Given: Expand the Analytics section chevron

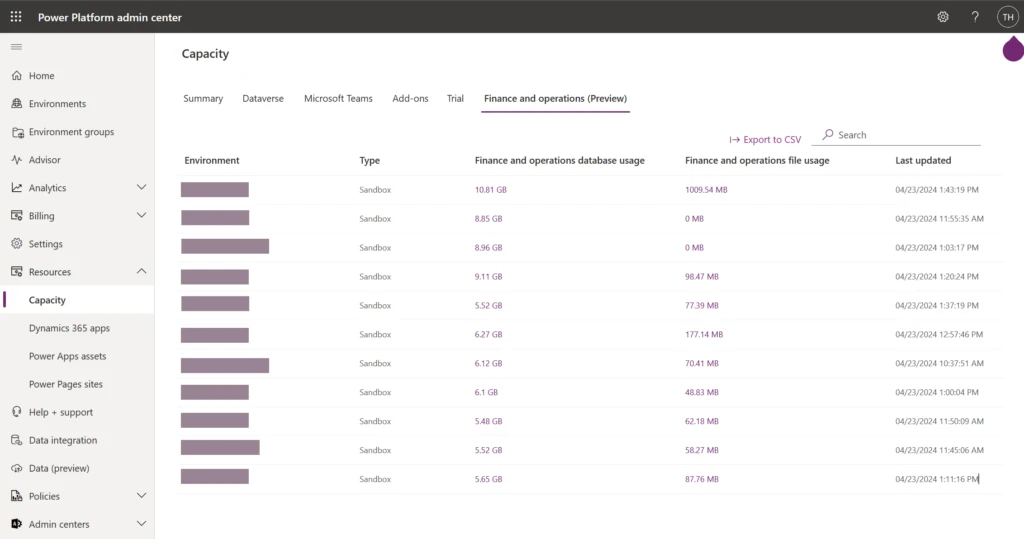Looking at the screenshot, I should 141,188.
